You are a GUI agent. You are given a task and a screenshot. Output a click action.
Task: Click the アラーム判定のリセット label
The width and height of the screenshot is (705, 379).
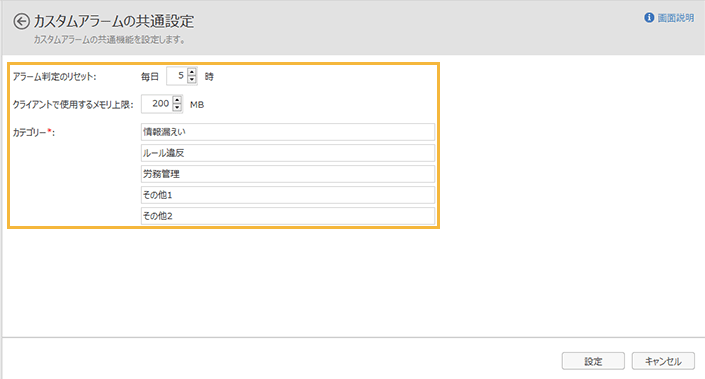(54, 77)
